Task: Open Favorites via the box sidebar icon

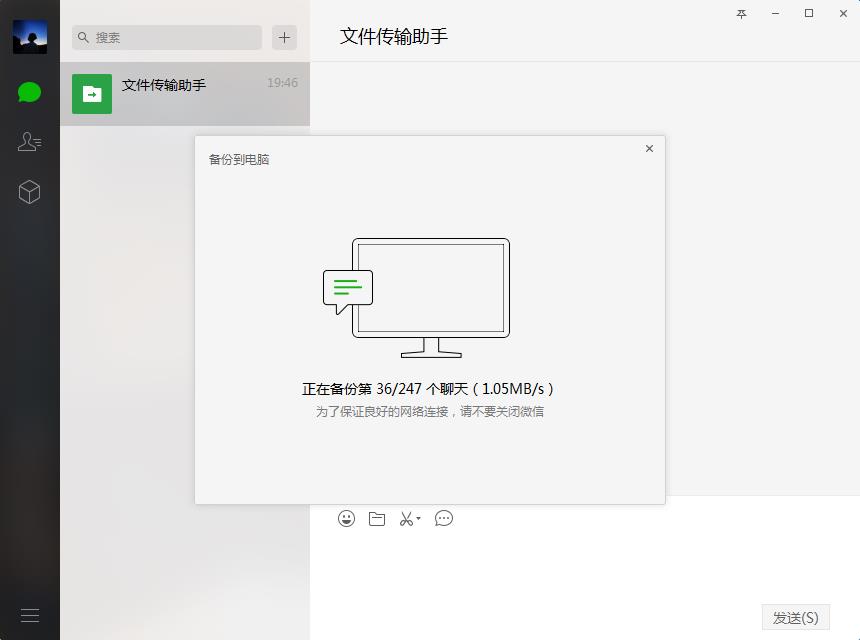Action: (x=29, y=191)
